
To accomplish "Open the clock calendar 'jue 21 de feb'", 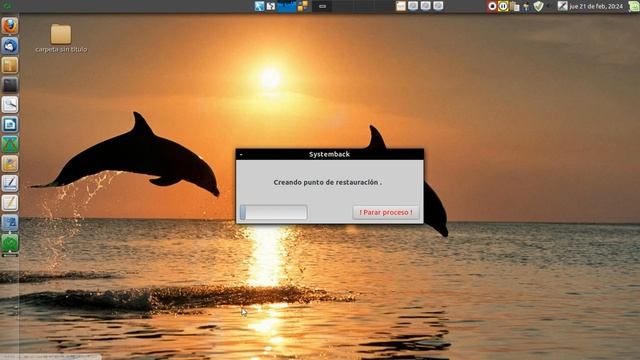I will 596,7.
